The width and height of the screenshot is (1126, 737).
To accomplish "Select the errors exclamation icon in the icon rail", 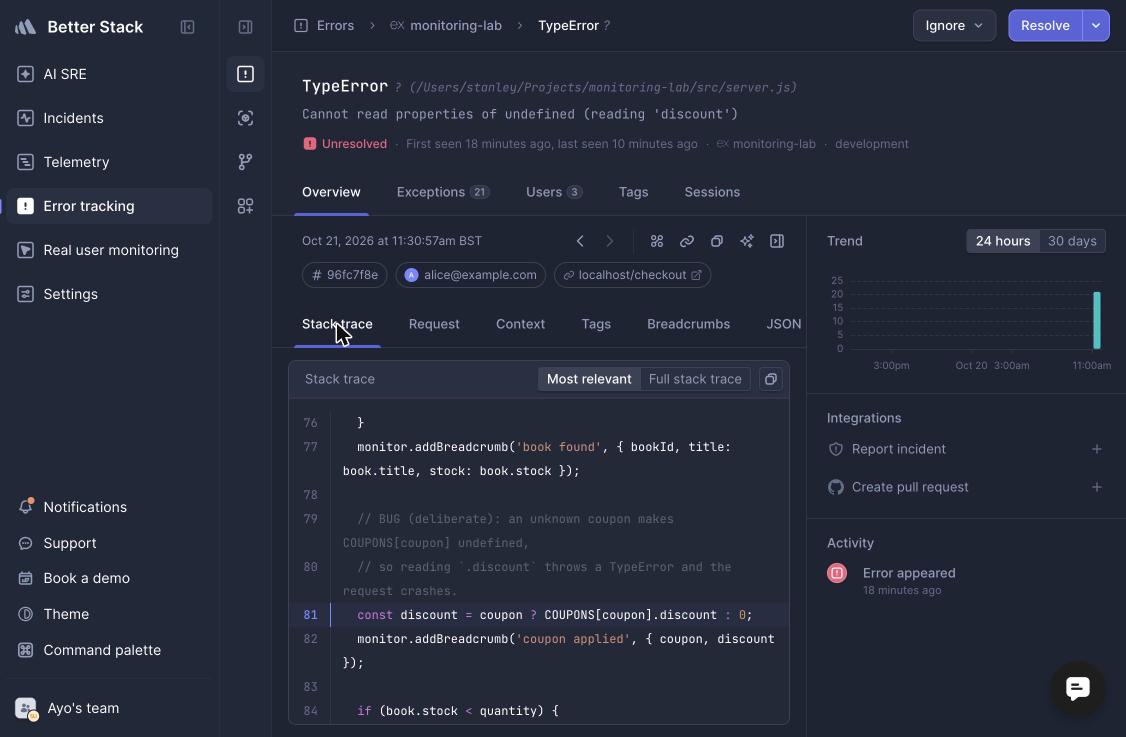I will click(246, 74).
